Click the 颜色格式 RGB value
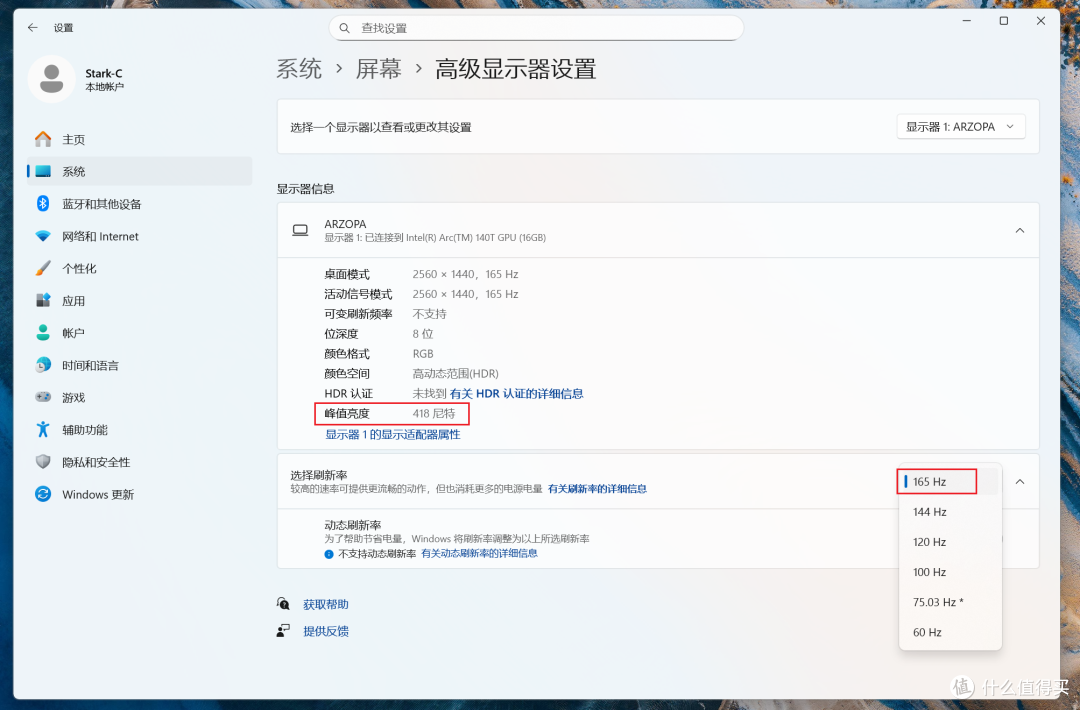Screen dimensions: 1080x710 [x=423, y=353]
